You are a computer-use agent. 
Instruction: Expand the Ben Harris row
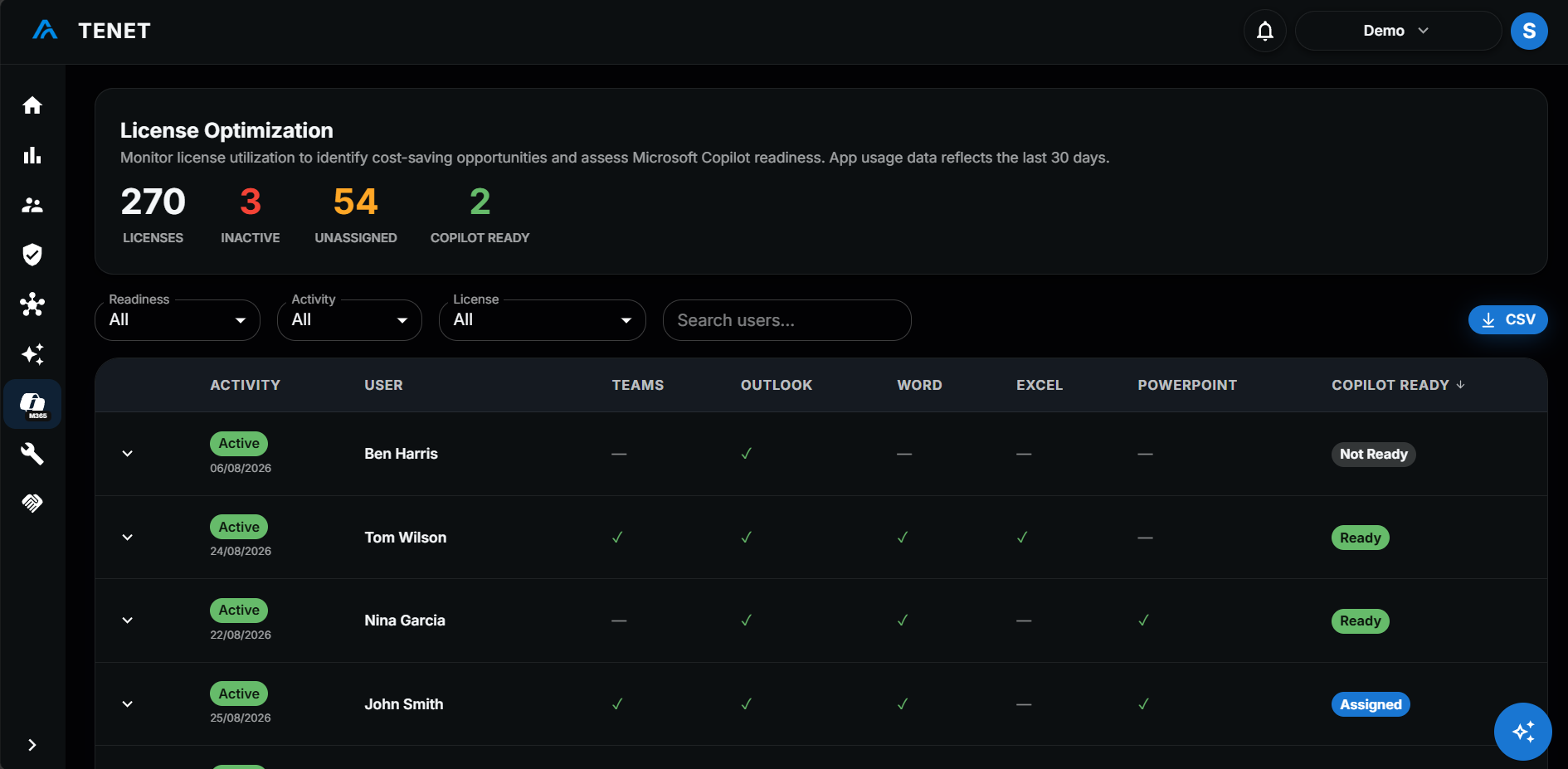[128, 454]
